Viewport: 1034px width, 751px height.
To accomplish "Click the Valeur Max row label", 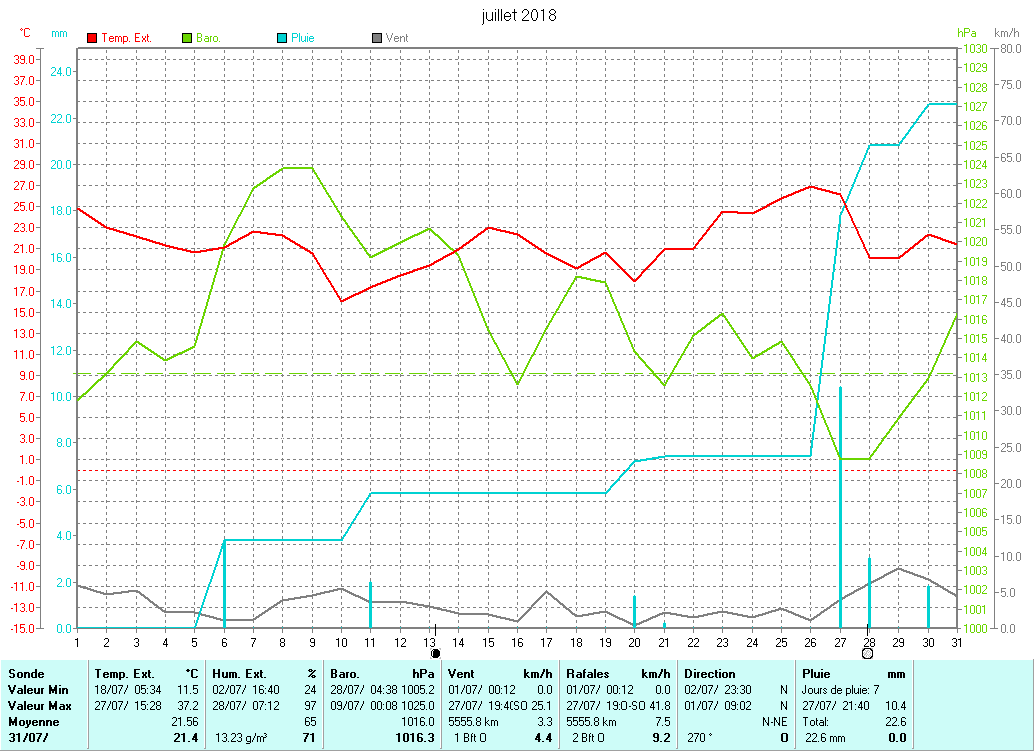I will coord(38,706).
